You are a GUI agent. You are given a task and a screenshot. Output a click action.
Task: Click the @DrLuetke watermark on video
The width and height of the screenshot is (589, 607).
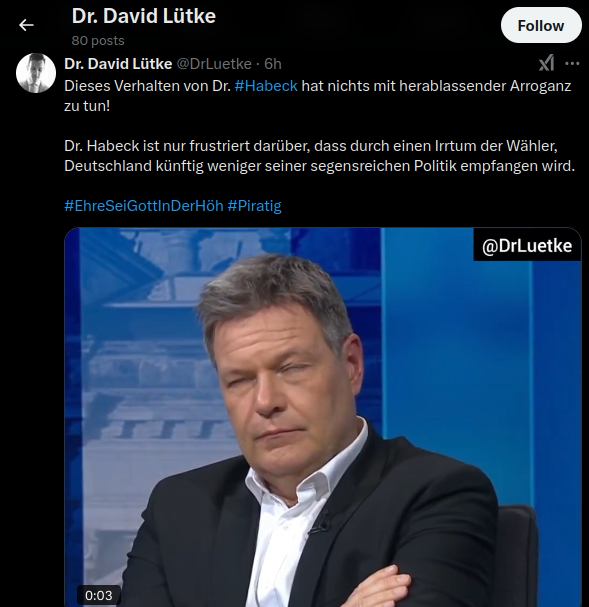click(x=527, y=245)
